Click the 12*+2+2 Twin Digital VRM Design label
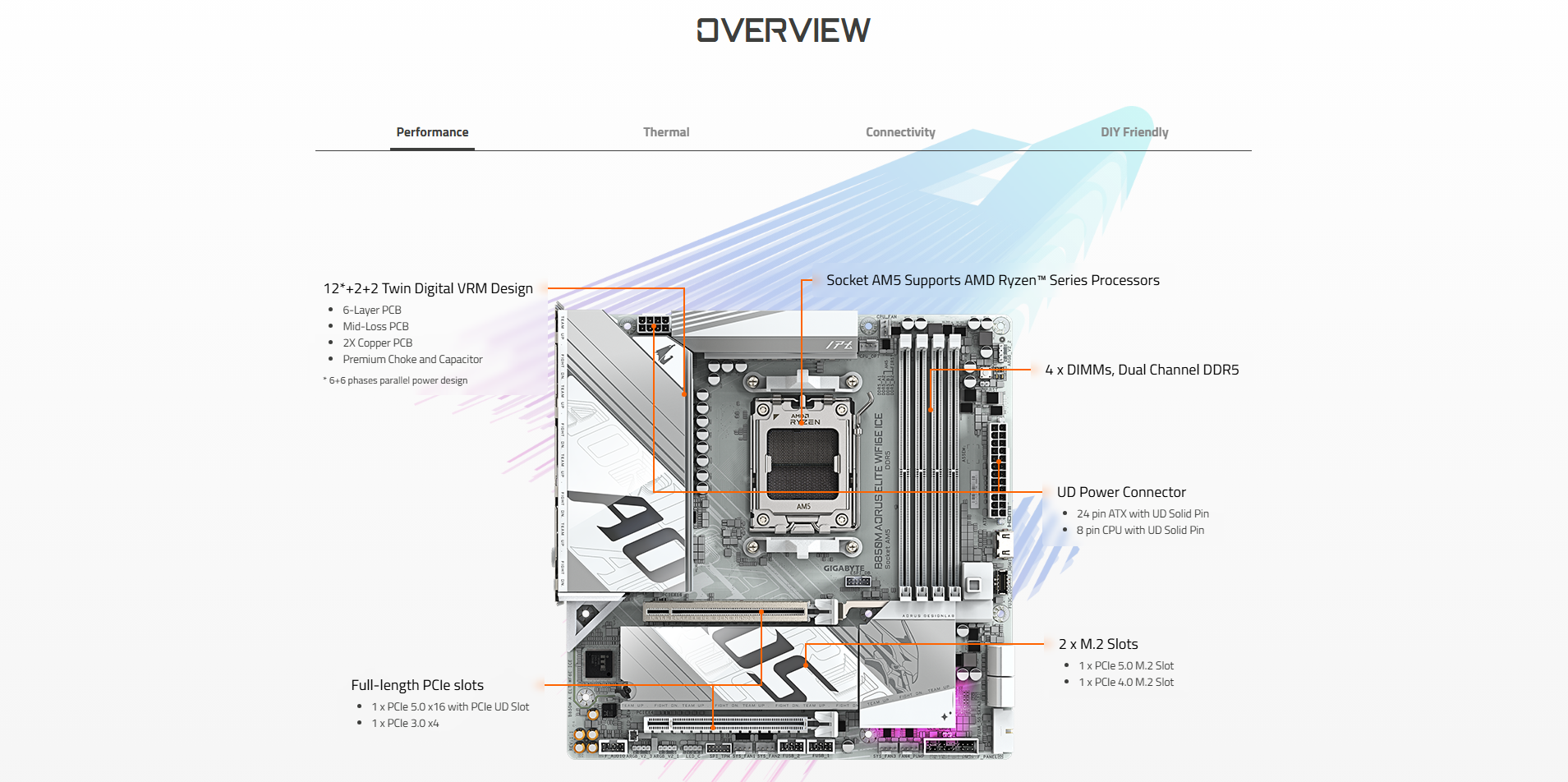 point(428,288)
